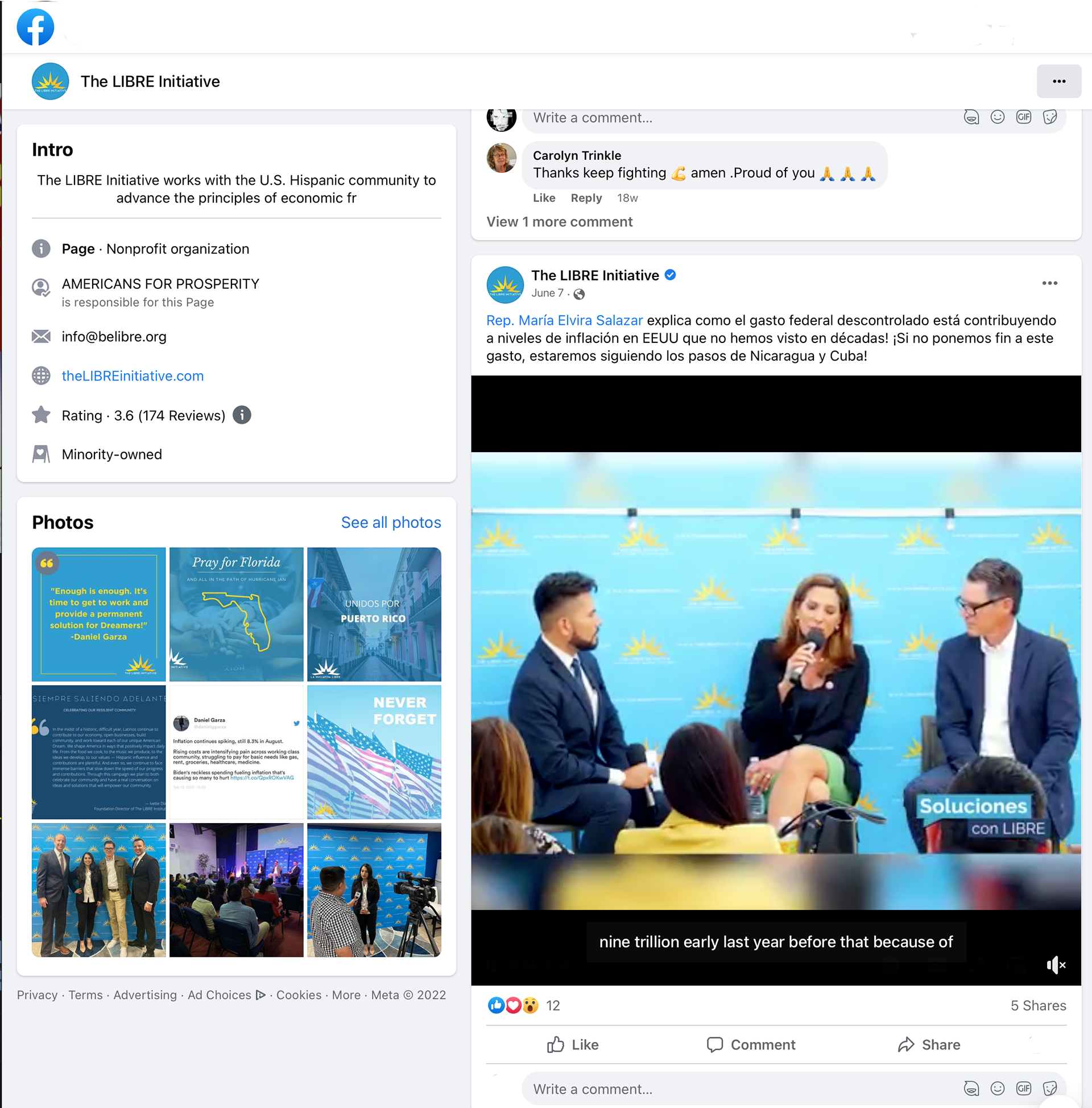Viewport: 1092px width, 1108px height.
Task: Click the Ad Choices footer link
Action: coord(226,995)
